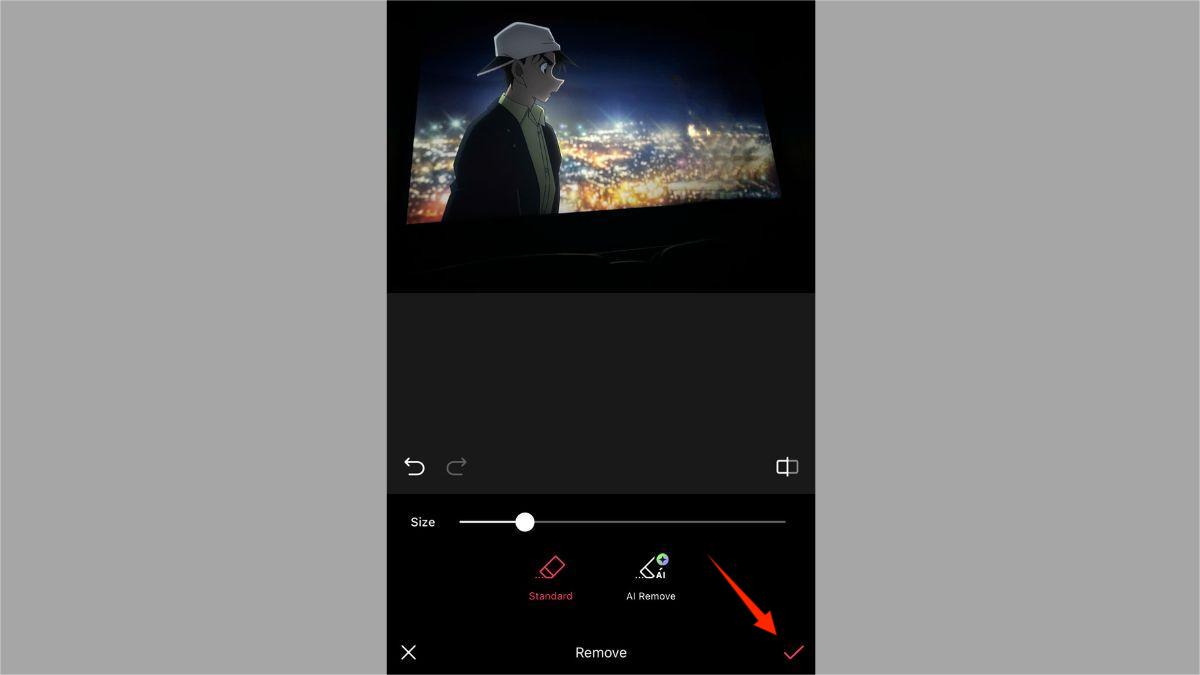
Task: Click the Size label
Action: tap(423, 522)
